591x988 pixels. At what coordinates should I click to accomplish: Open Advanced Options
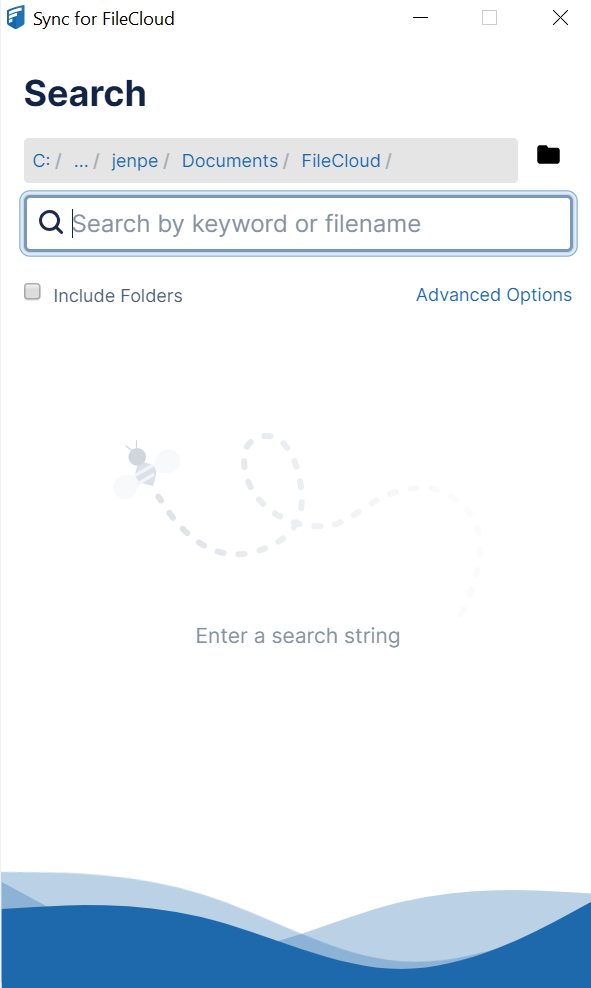tap(493, 294)
